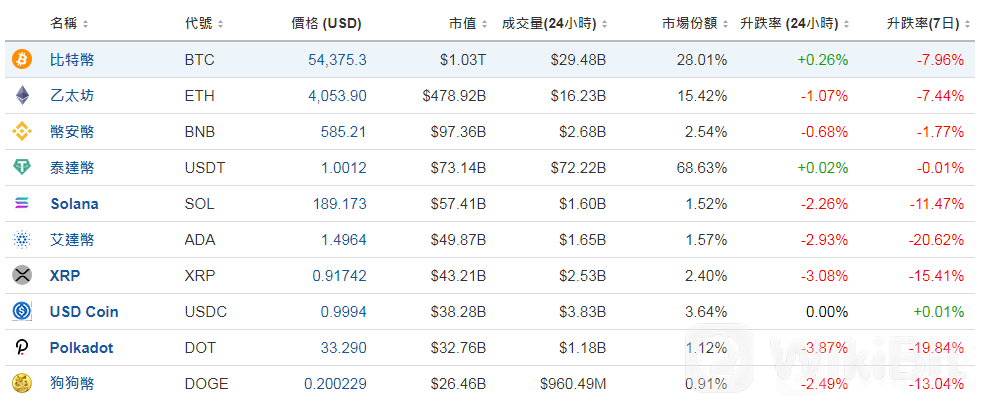Click the 價格 (USD) column header
Screen dimensions: 983x415
(x=327, y=24)
